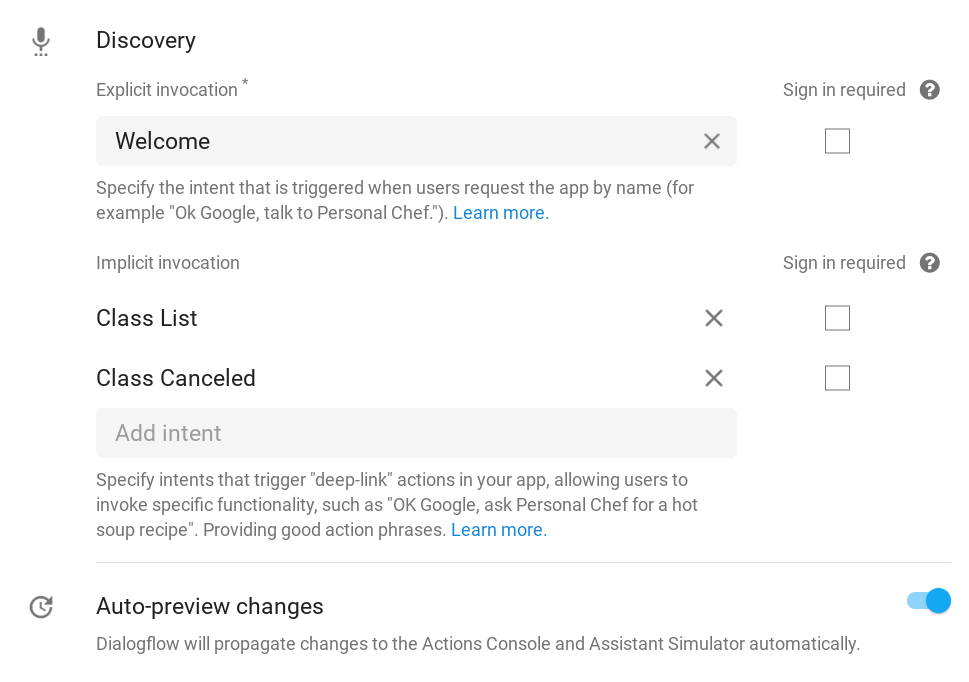Remove the Class Canceled intent
The height and width of the screenshot is (682, 969).
713,378
